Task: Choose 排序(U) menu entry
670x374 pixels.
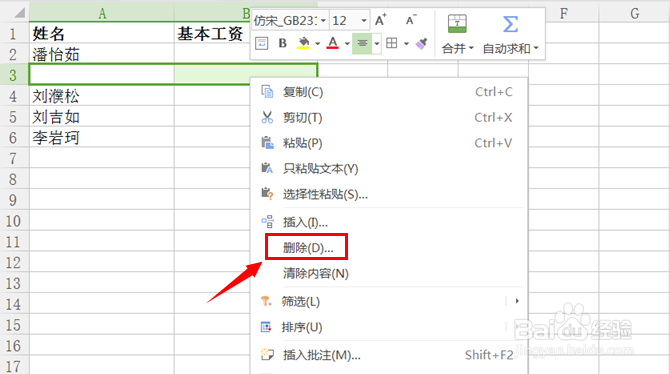Action: [x=389, y=327]
